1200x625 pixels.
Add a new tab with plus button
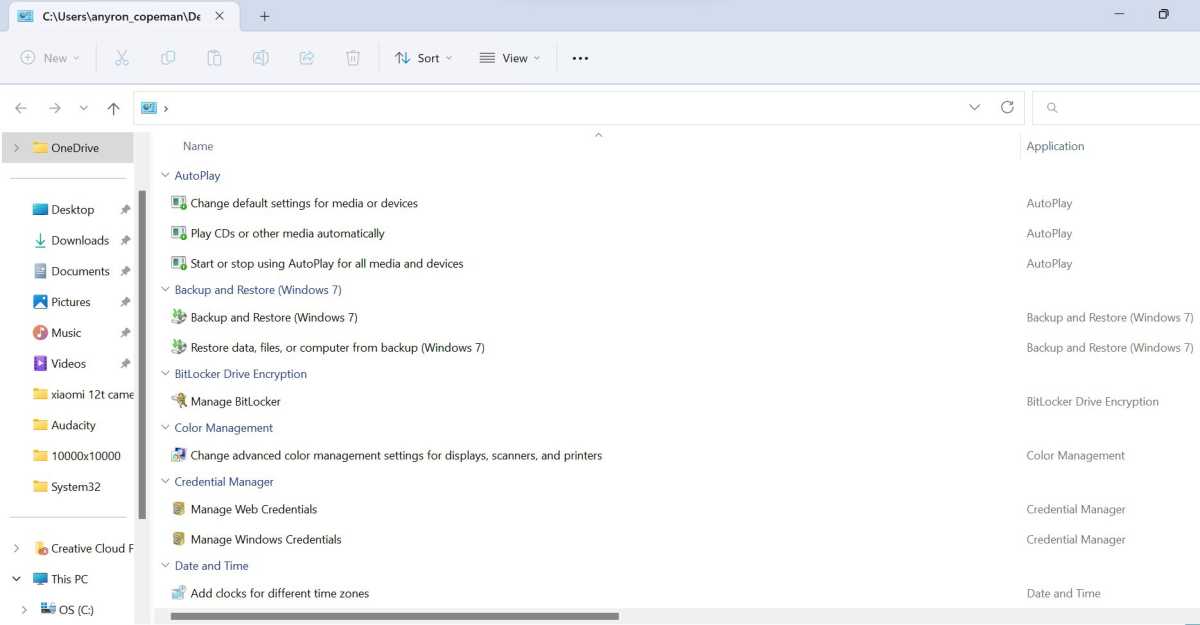point(265,16)
